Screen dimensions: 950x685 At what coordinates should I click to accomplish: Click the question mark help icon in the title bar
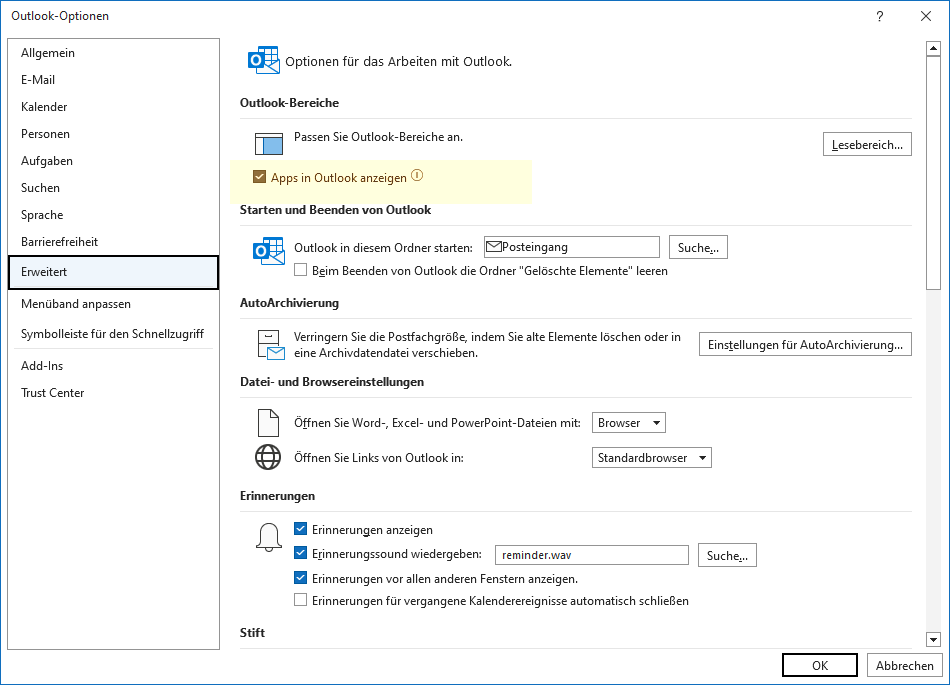coord(880,16)
